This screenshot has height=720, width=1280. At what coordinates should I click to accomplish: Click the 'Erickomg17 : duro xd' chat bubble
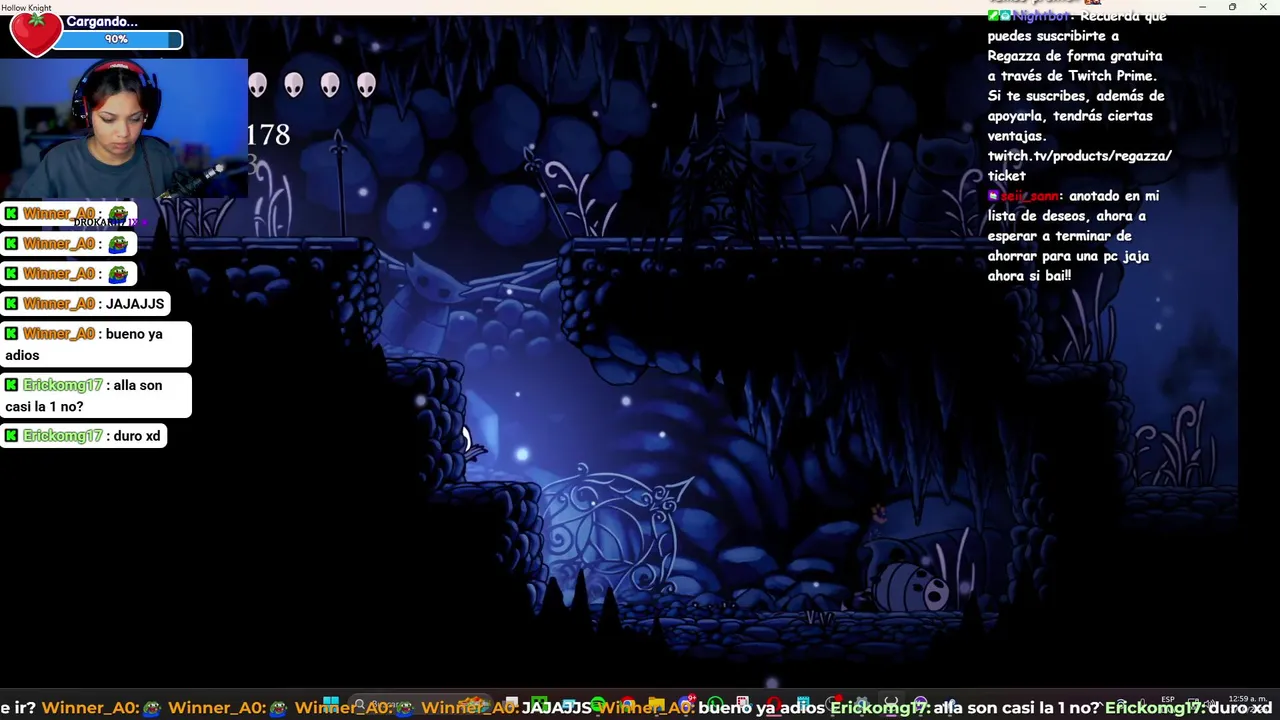click(x=84, y=436)
